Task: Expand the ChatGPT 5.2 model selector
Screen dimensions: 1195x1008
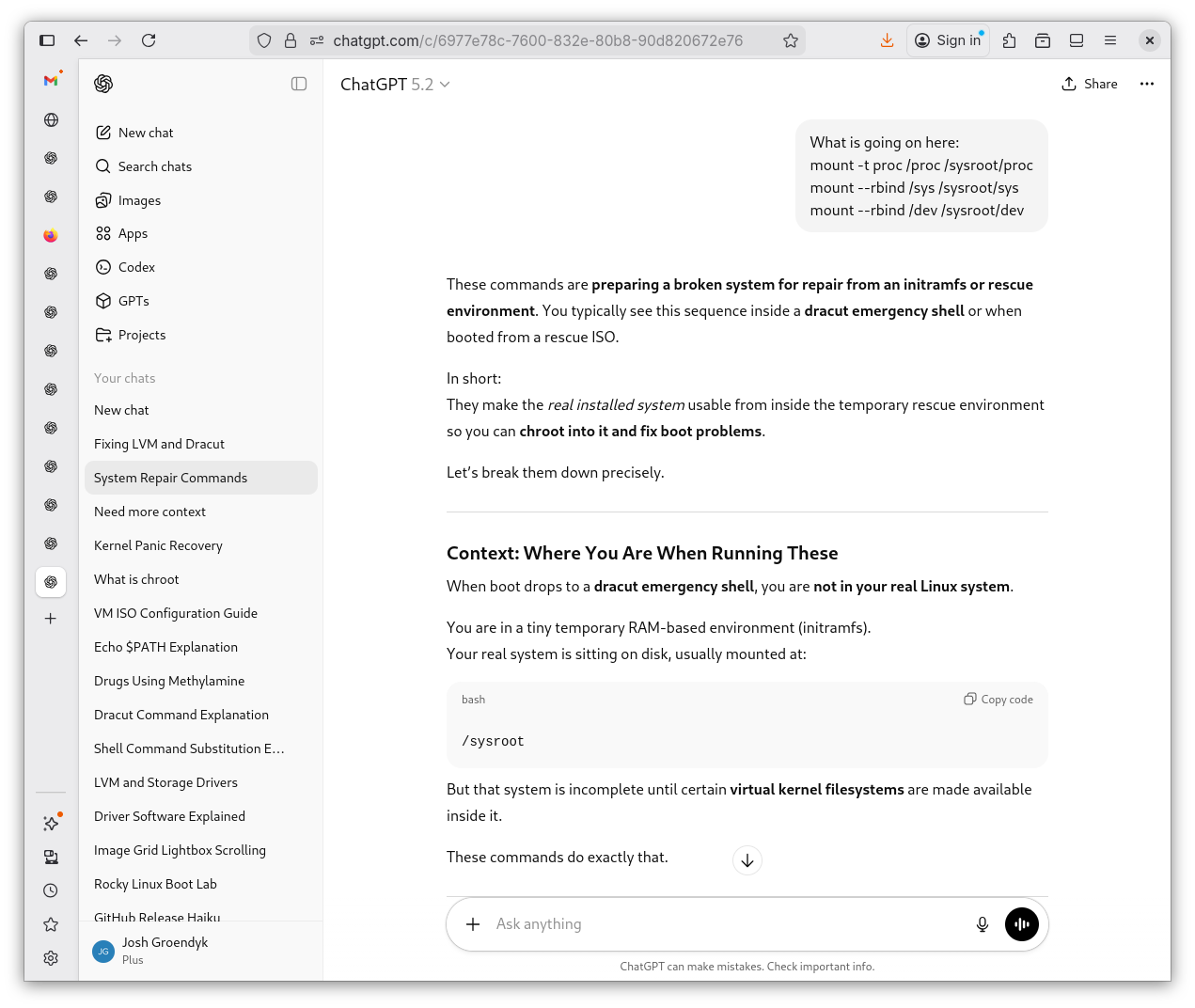Action: click(395, 85)
